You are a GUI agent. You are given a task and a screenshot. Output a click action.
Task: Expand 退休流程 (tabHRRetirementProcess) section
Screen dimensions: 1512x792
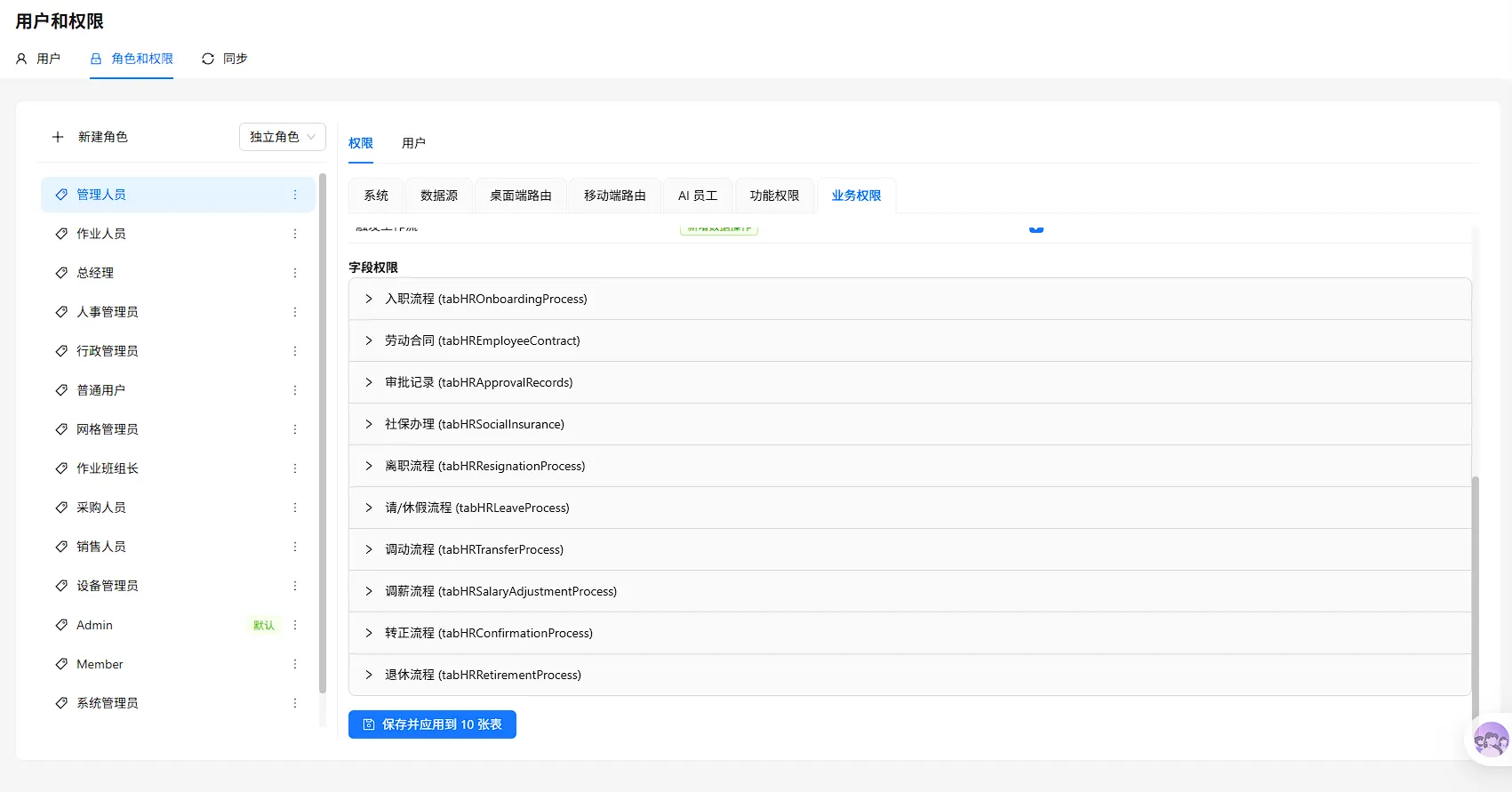910,675
